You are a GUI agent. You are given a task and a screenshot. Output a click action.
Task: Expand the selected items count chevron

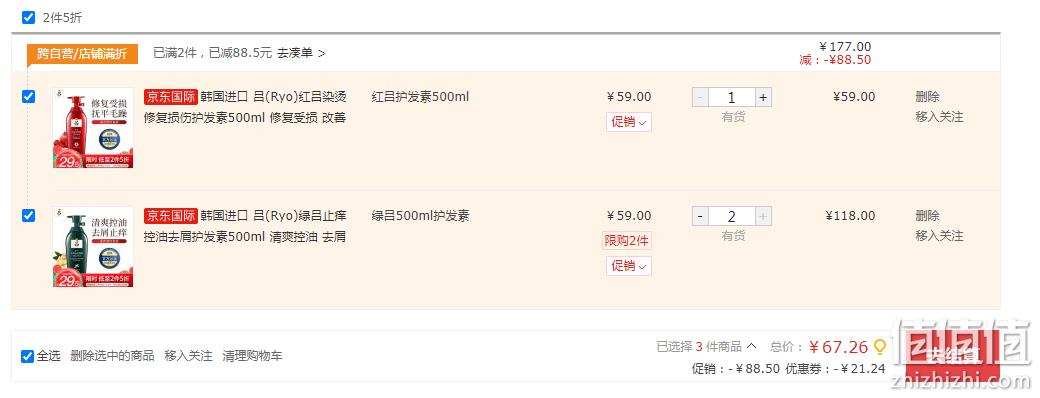point(751,346)
